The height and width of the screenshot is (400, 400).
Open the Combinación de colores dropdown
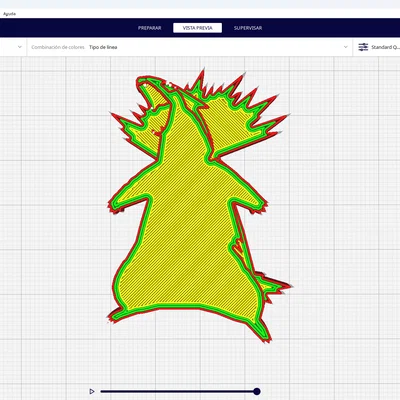[x=190, y=47]
